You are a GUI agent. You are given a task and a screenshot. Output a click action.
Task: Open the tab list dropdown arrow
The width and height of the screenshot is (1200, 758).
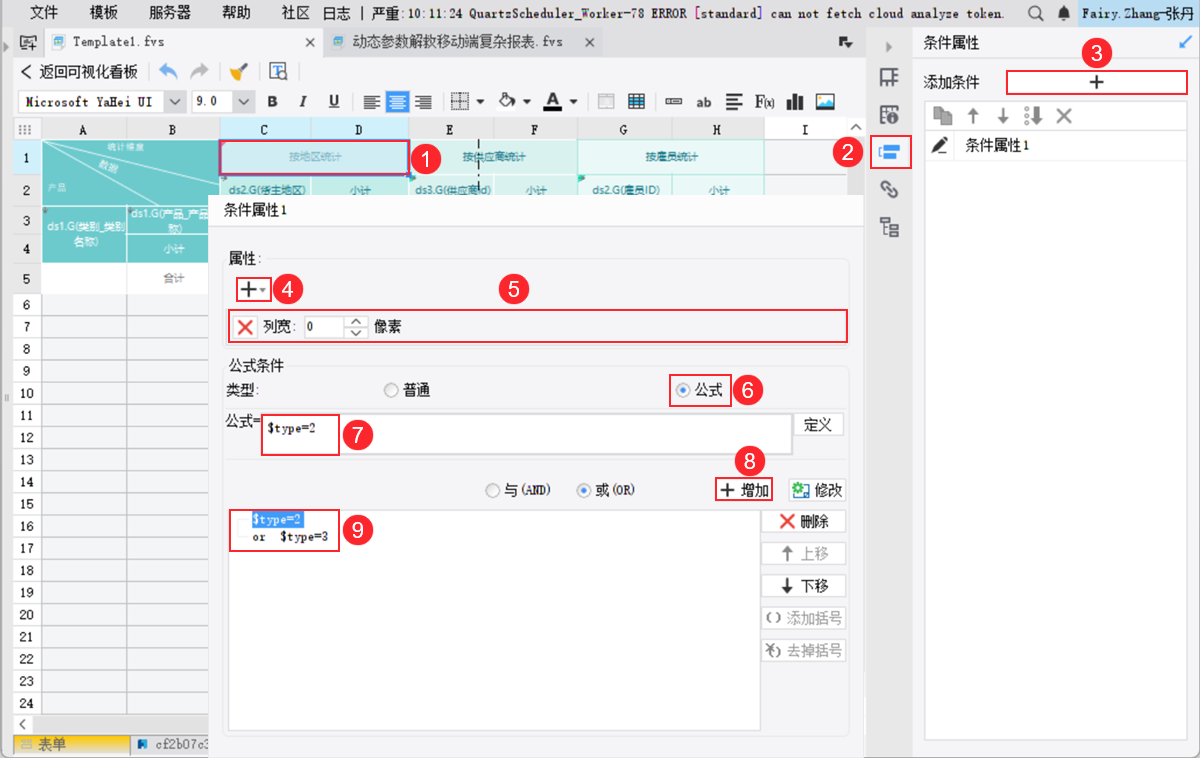click(845, 43)
